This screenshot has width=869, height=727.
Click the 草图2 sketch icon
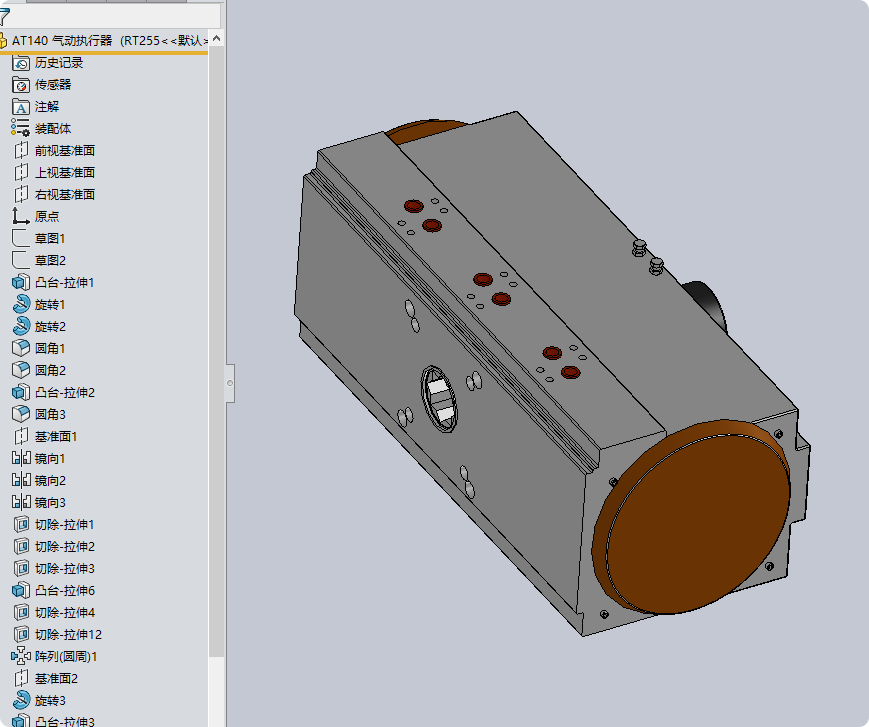point(21,260)
